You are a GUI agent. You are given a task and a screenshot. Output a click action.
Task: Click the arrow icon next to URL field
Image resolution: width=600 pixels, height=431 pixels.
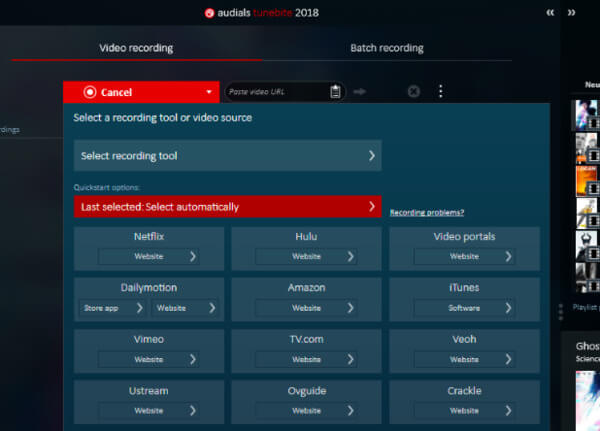pyautogui.click(x=359, y=91)
